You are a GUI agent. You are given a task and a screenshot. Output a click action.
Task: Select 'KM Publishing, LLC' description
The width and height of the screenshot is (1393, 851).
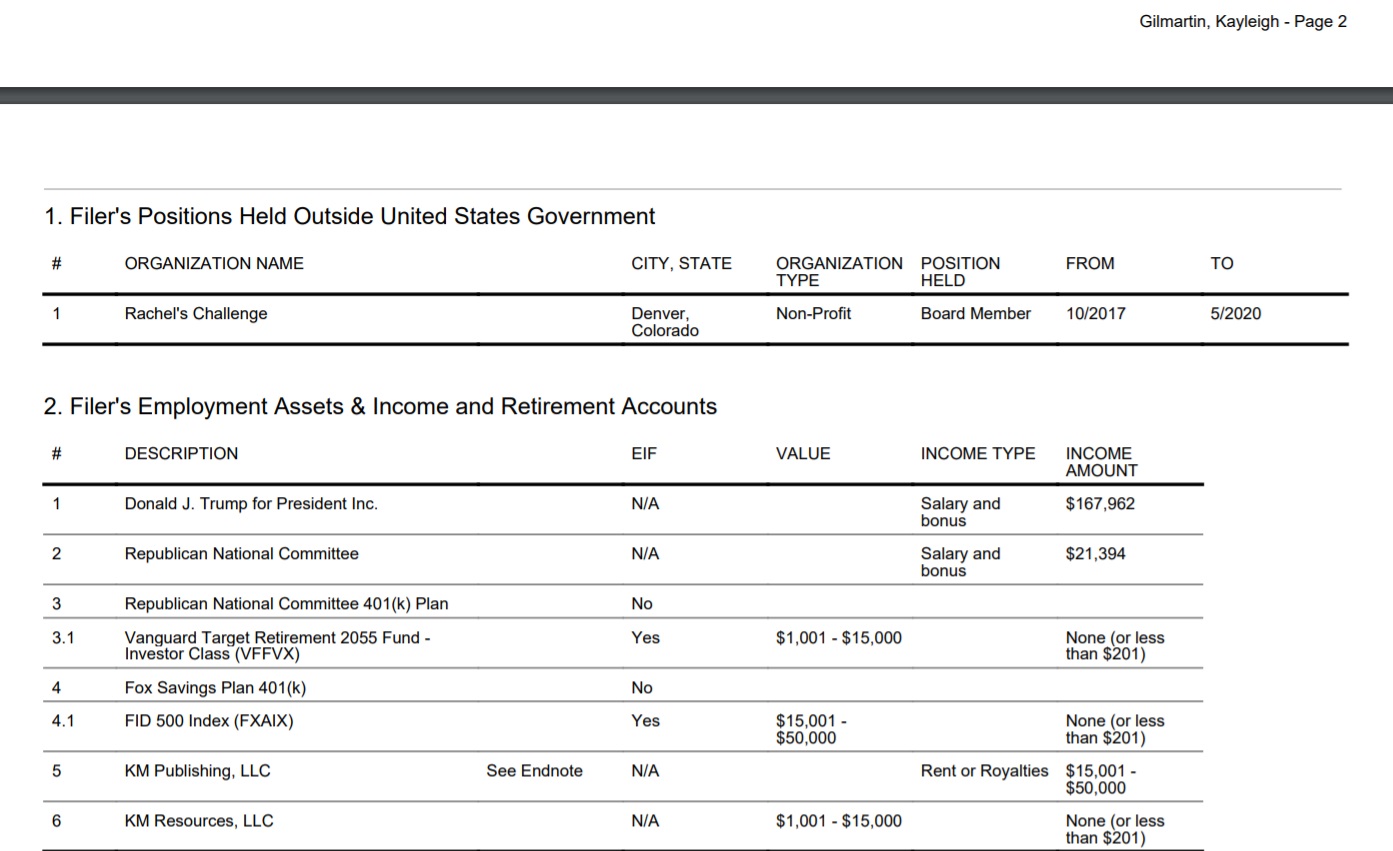197,771
